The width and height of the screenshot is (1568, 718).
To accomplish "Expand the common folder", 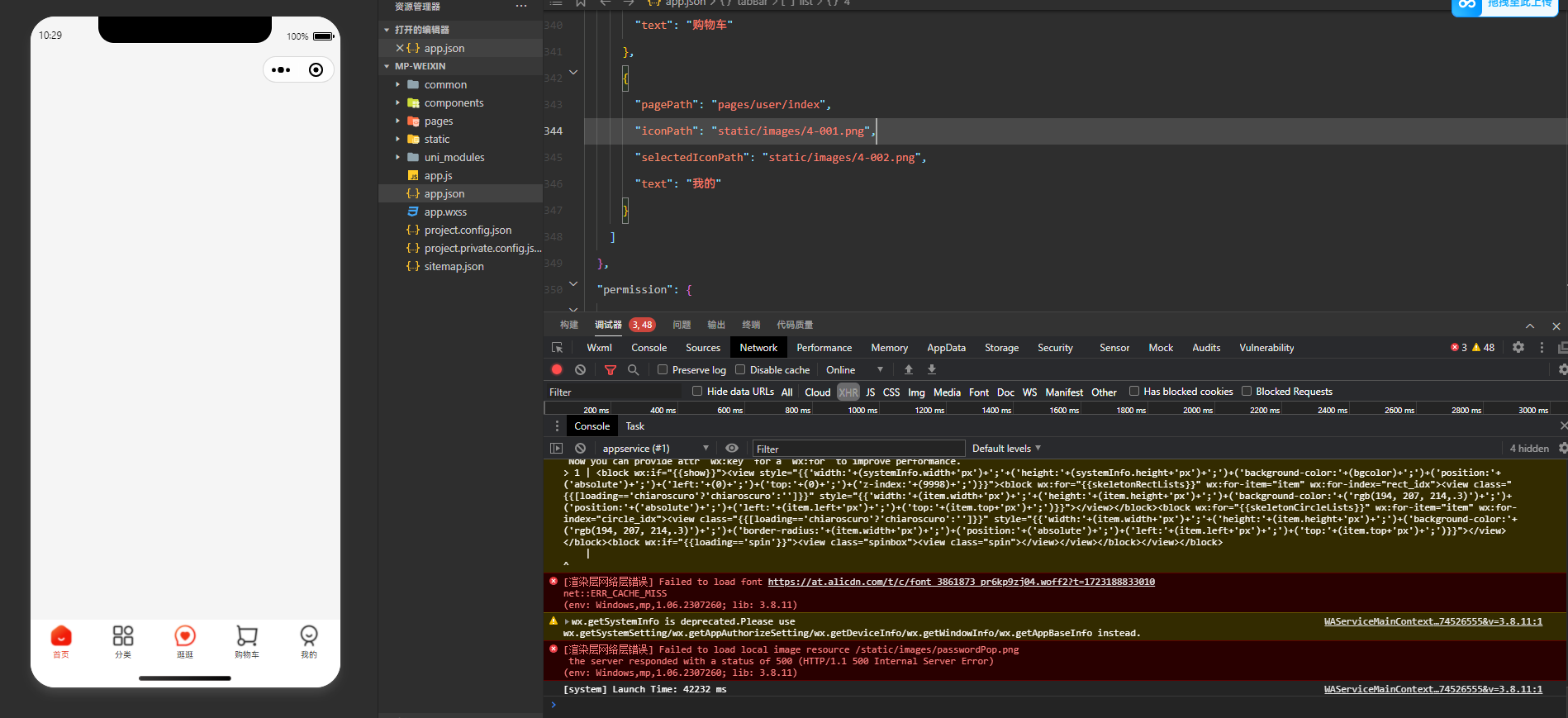I will tap(397, 84).
